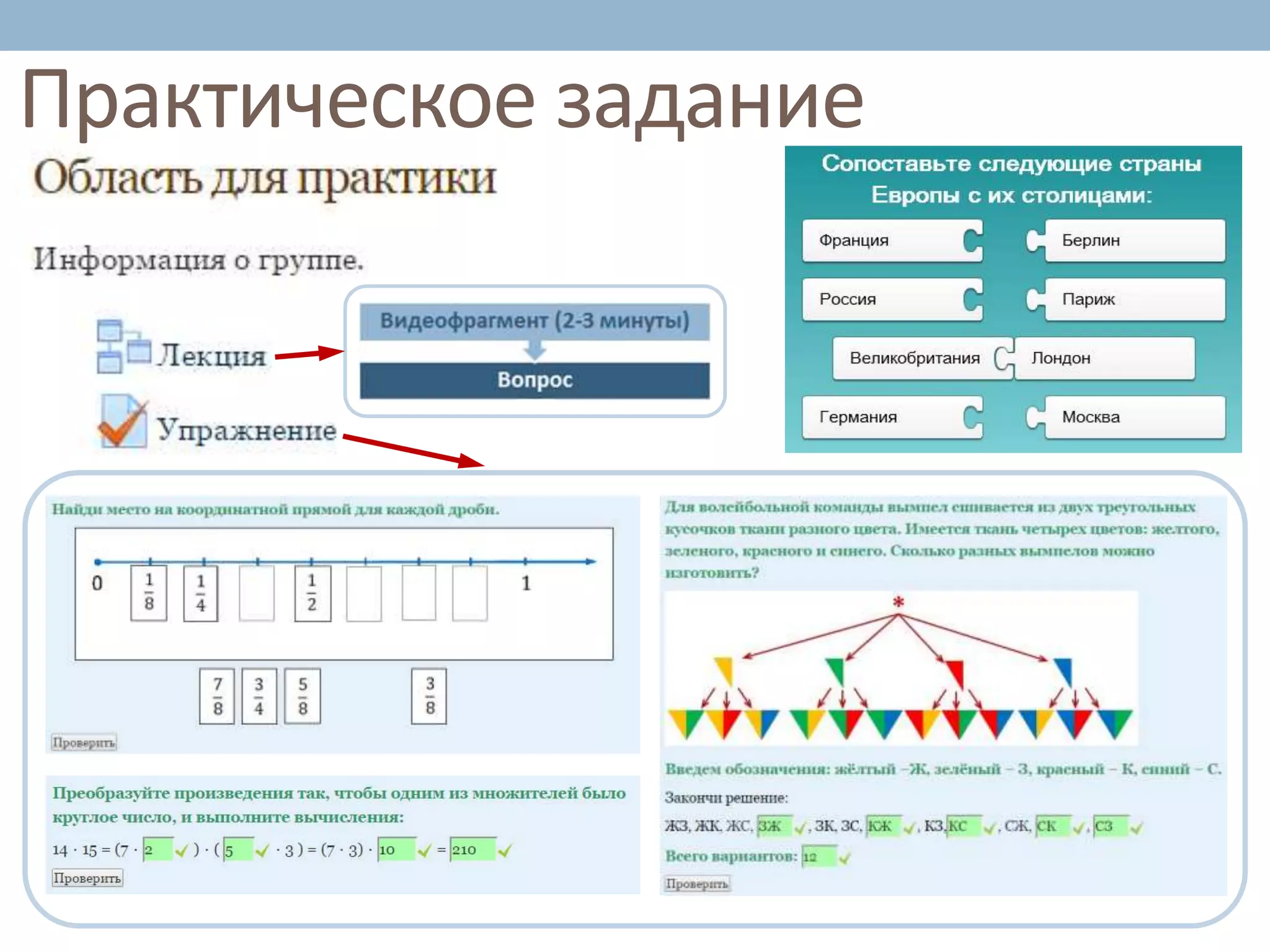1270x952 pixels.
Task: Pick the 3/4 fraction card
Action: click(x=259, y=696)
